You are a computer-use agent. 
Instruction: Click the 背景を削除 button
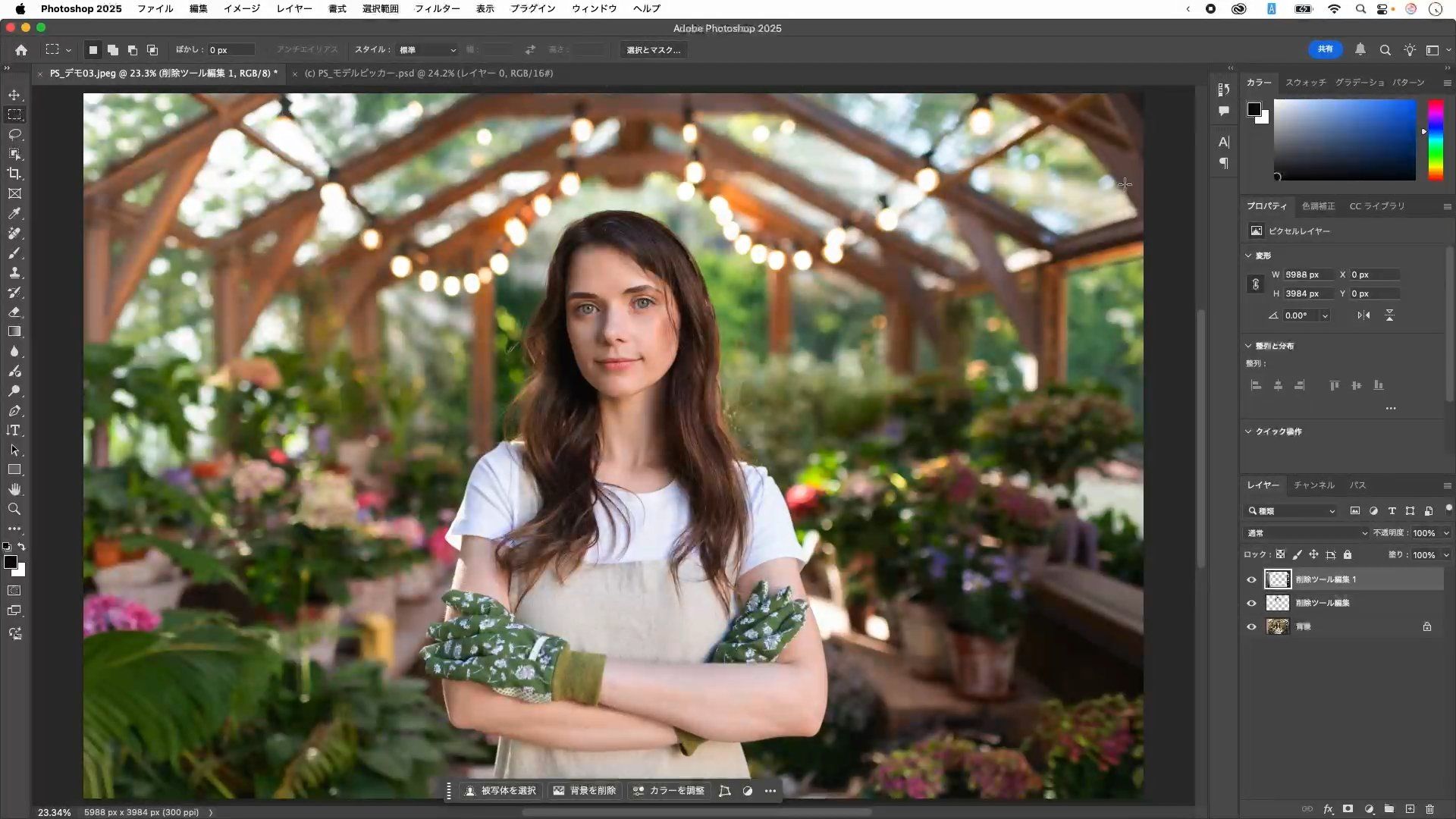pyautogui.click(x=584, y=790)
